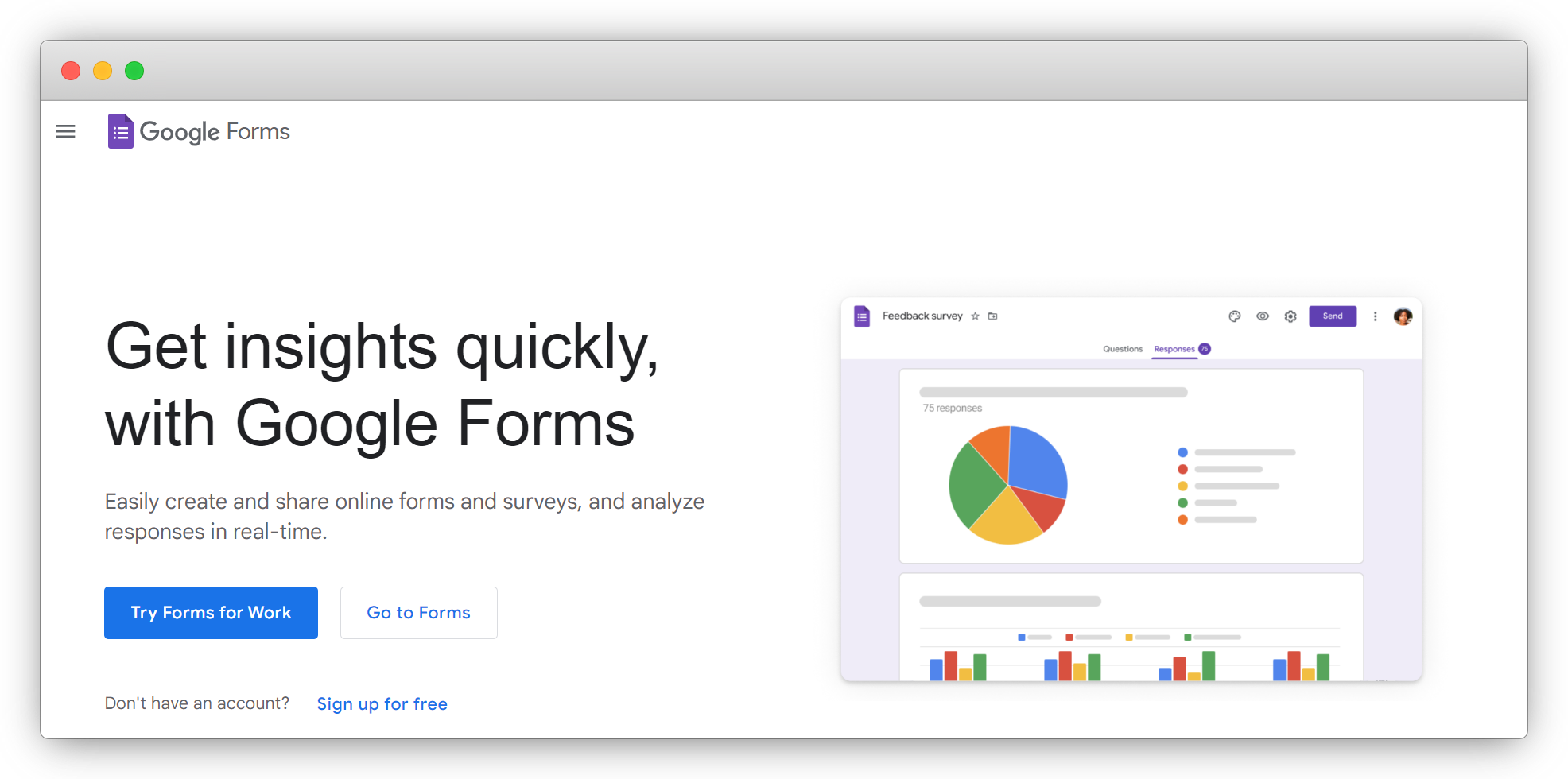Screen dimensions: 1568x779
Task: Star the Feedback survey form
Action: pyautogui.click(x=976, y=316)
